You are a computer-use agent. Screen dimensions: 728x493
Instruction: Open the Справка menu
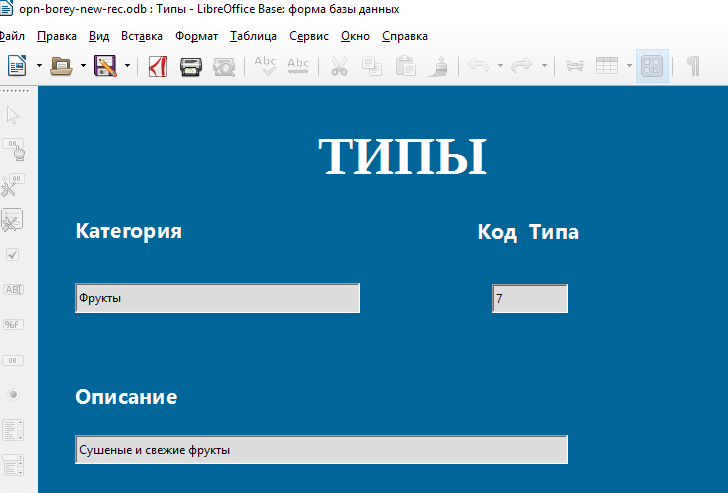(405, 36)
